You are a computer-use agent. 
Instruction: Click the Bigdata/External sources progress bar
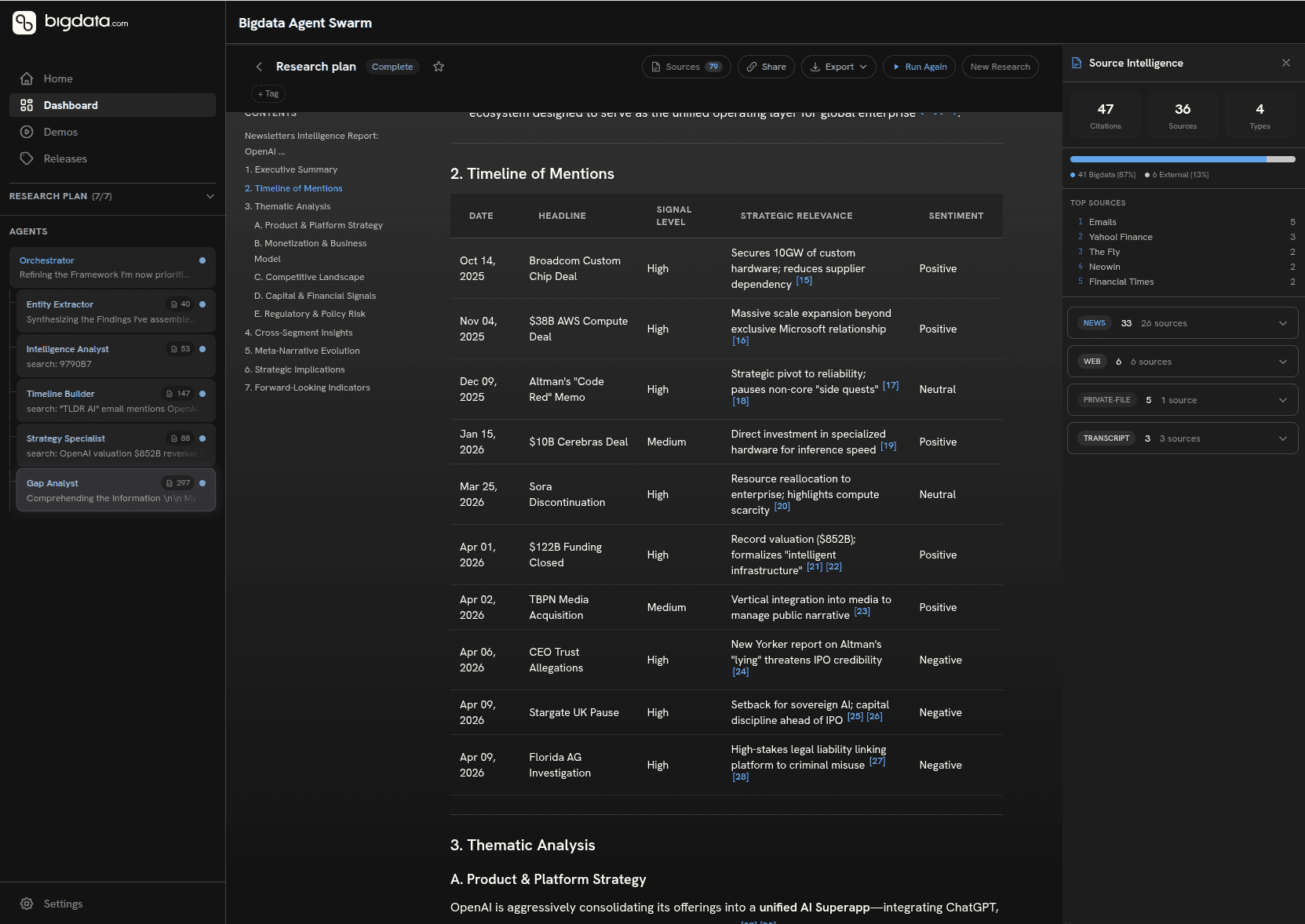click(1183, 159)
